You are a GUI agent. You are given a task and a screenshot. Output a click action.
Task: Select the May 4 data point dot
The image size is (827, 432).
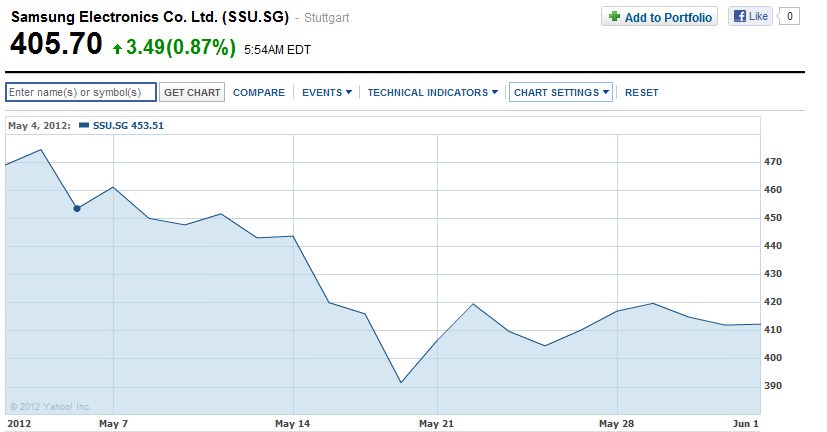[77, 209]
